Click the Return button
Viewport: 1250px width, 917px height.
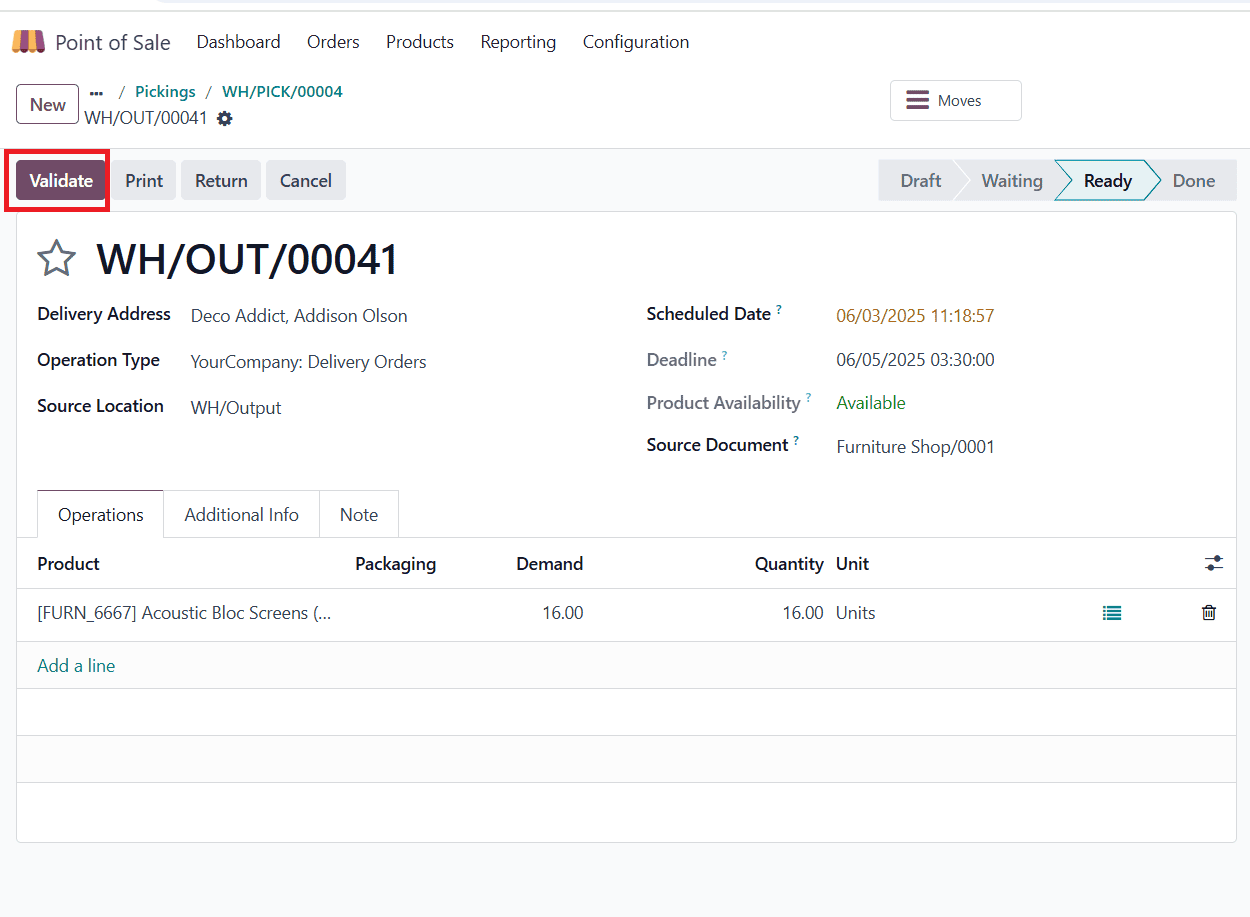pos(221,181)
